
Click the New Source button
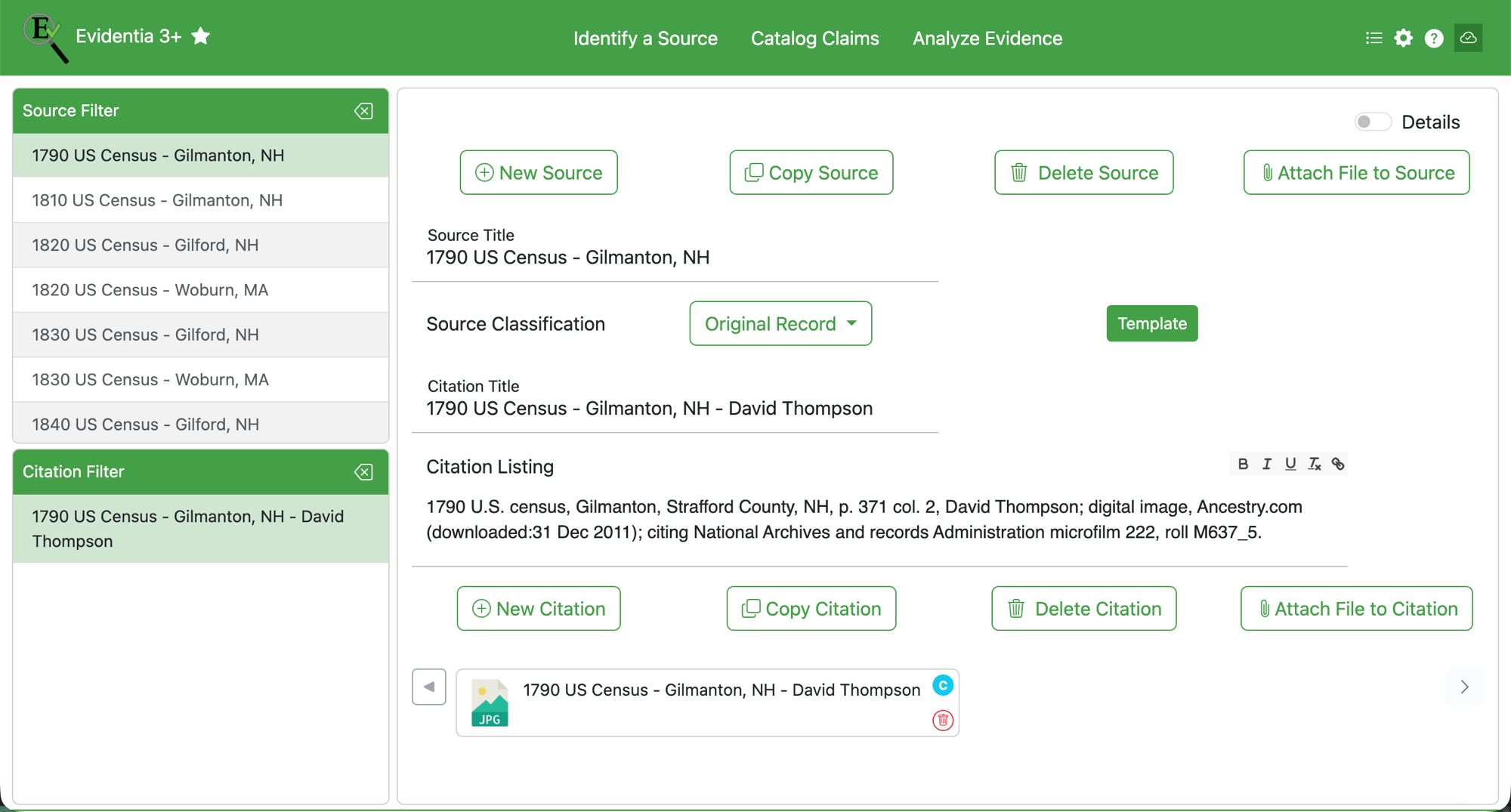539,172
